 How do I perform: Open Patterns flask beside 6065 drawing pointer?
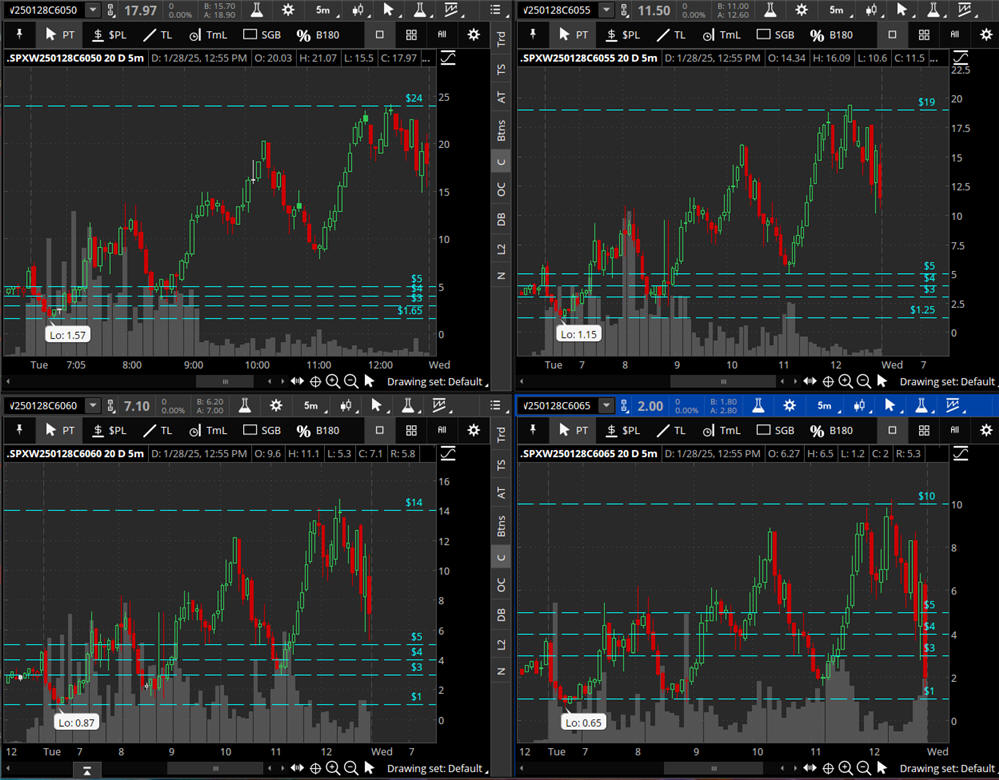pyautogui.click(x=921, y=405)
